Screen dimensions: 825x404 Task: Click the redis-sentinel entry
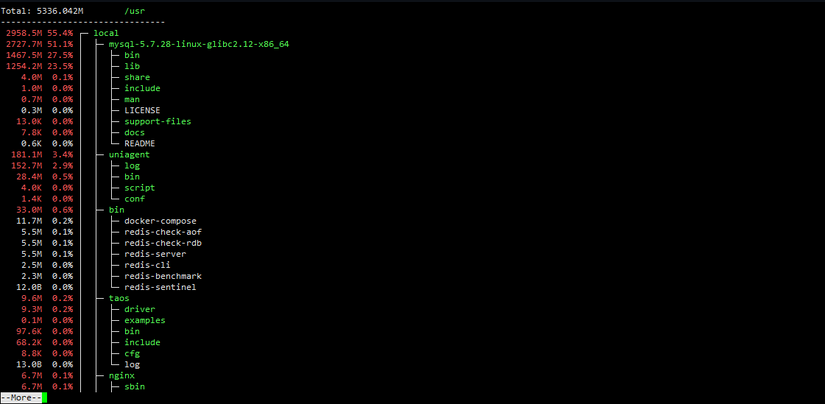point(160,287)
